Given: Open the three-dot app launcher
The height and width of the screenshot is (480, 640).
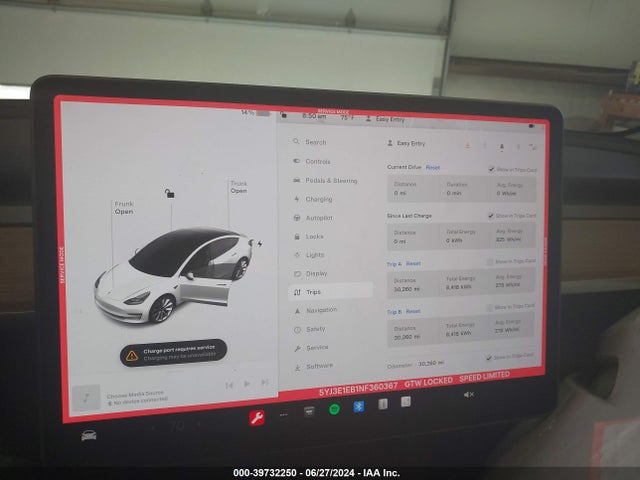Looking at the screenshot, I should 284,415.
